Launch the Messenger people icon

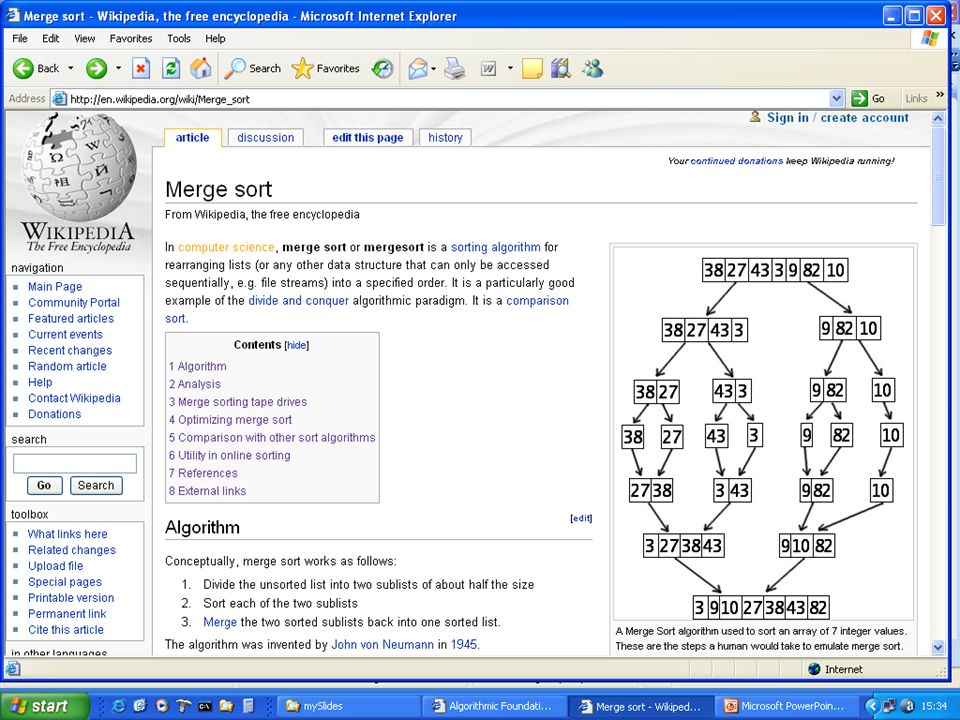coord(593,68)
